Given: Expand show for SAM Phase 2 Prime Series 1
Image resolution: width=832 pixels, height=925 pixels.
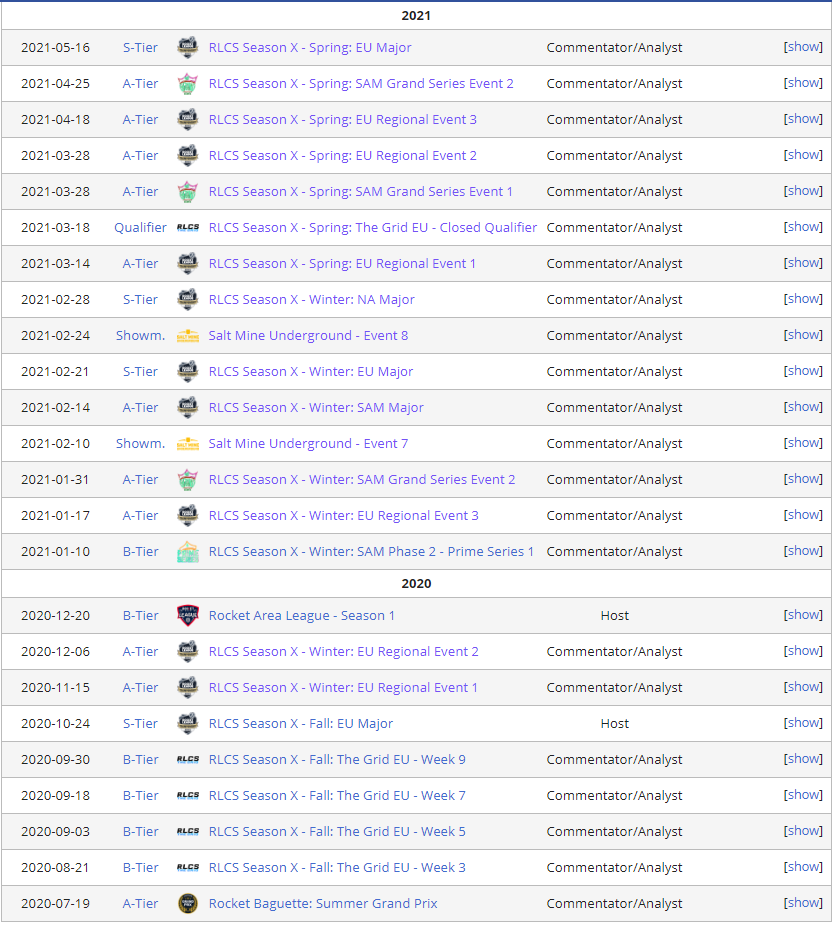Looking at the screenshot, I should pos(803,551).
